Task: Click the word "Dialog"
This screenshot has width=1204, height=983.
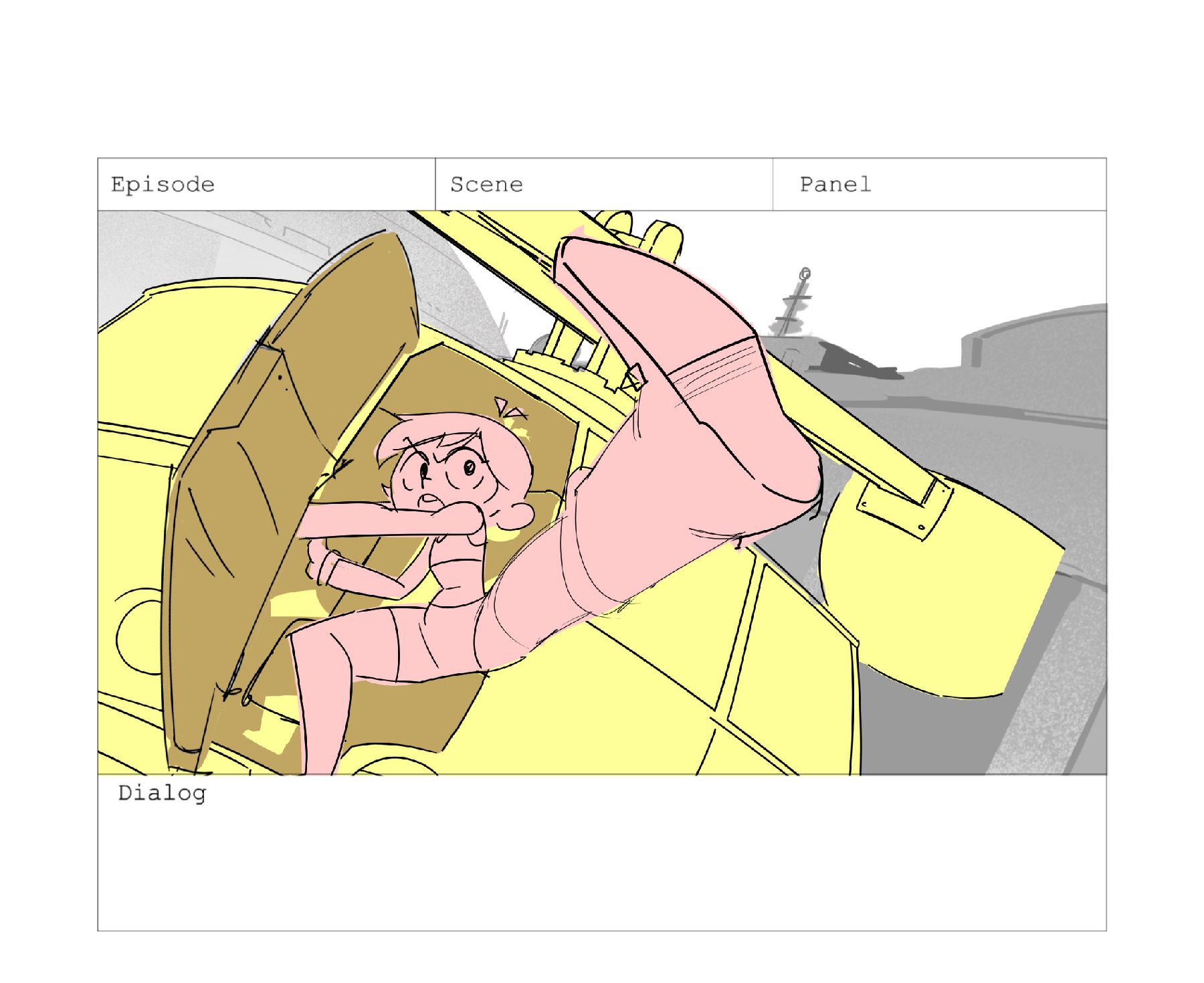Action: pyautogui.click(x=162, y=794)
